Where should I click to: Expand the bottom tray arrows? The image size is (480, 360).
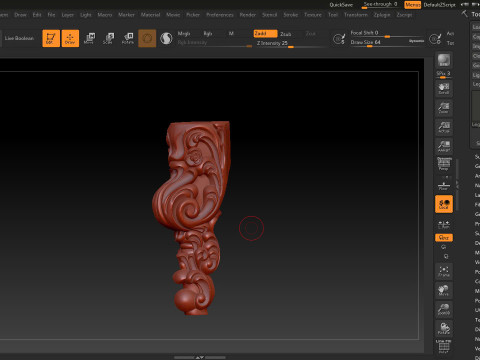click(200, 357)
